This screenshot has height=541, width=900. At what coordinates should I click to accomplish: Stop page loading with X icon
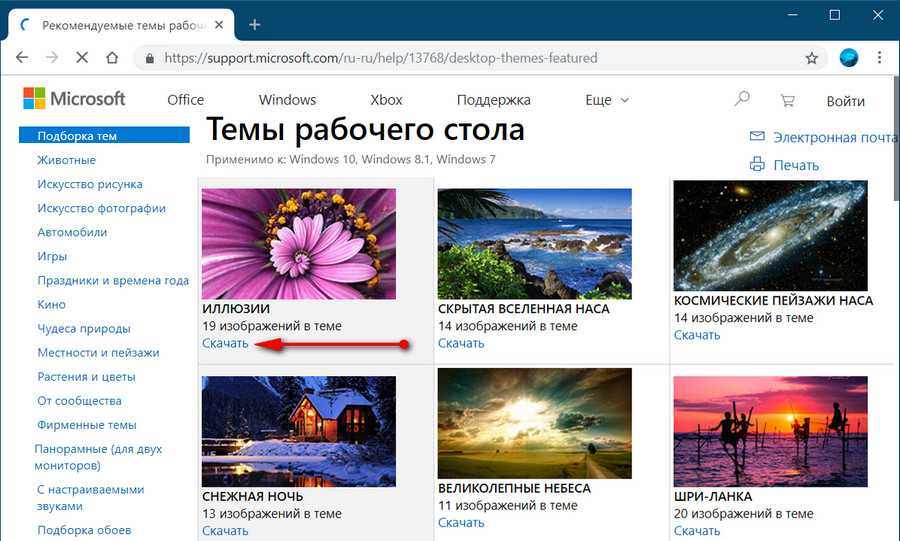(x=82, y=58)
